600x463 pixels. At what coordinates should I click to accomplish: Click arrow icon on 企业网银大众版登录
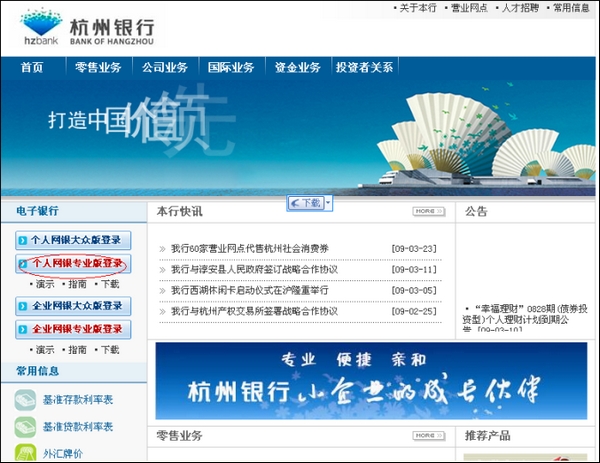click(x=23, y=306)
